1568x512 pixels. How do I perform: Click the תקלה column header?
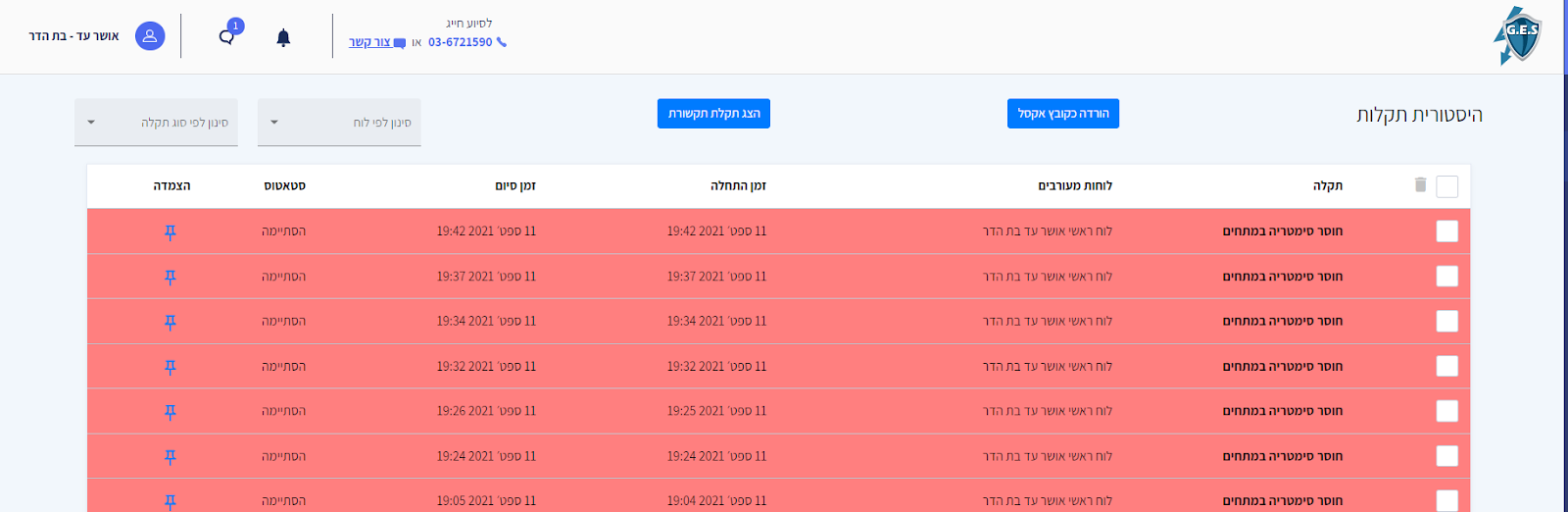click(1328, 185)
